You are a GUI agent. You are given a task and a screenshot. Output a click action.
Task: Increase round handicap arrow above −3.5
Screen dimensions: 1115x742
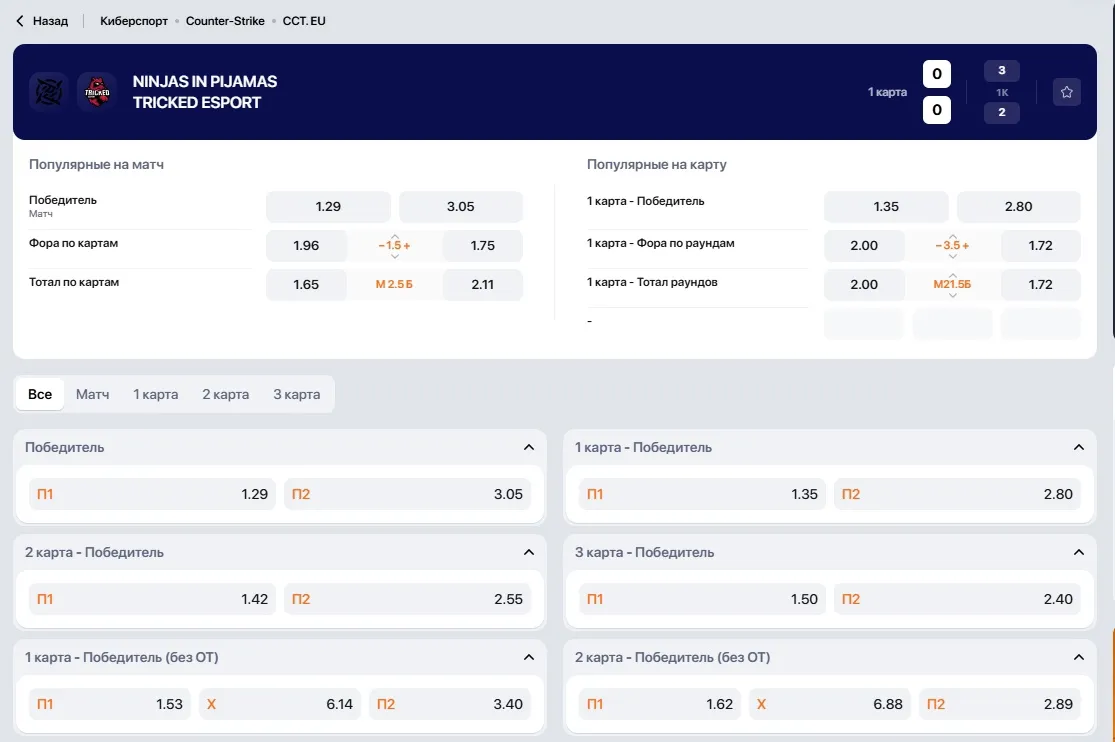tap(952, 236)
